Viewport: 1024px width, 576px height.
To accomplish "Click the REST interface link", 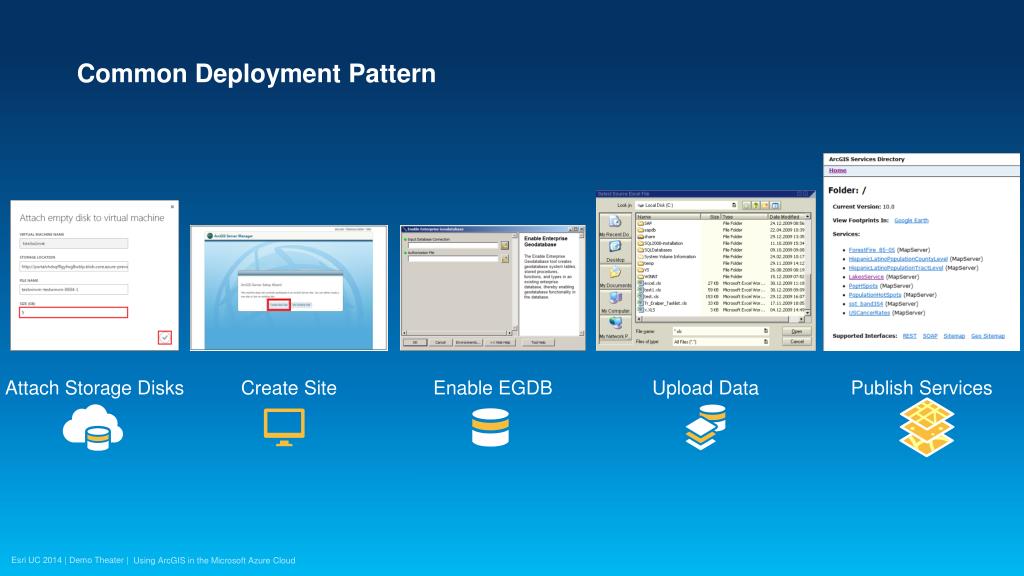I will (909, 336).
